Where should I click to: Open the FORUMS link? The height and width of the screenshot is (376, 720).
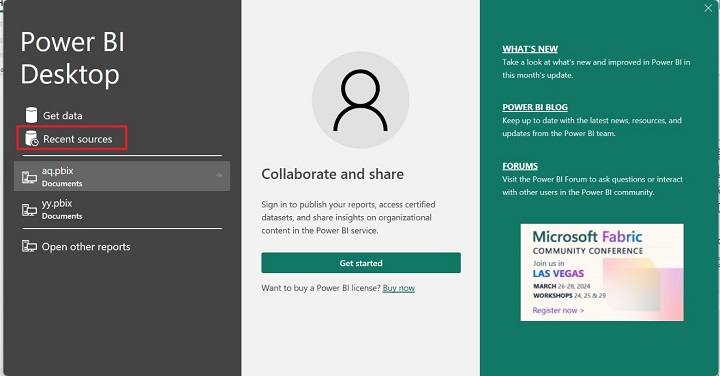(x=520, y=166)
